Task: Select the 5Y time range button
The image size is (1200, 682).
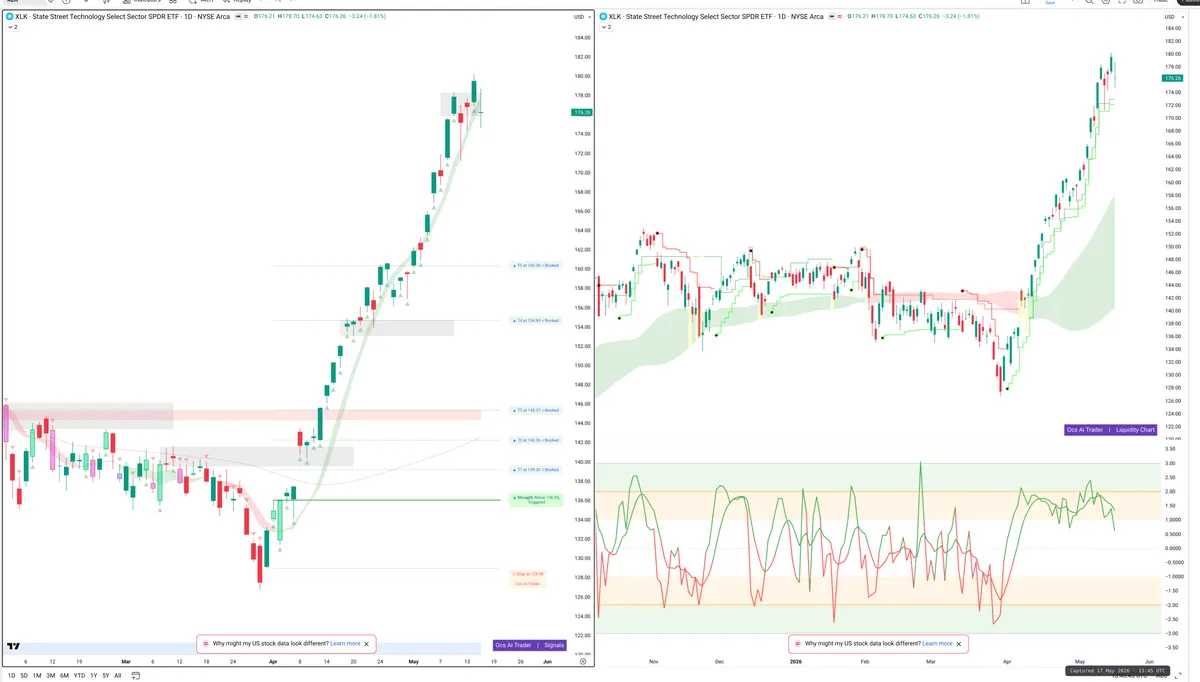Action: click(x=105, y=676)
